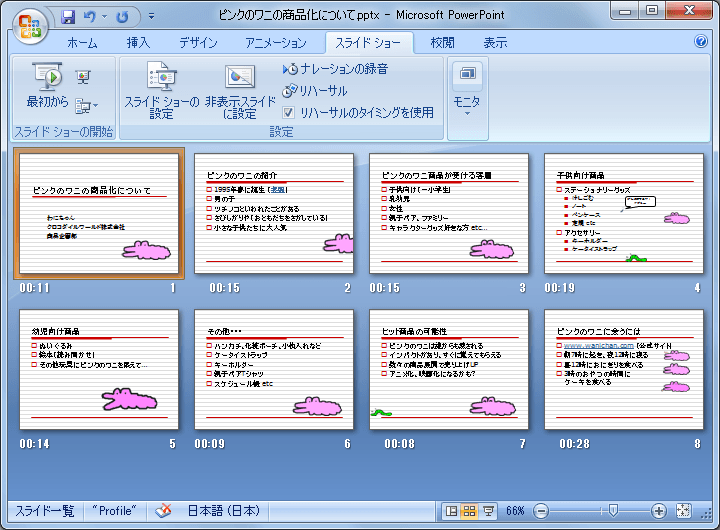Select slide 5 幼児向け商品 thumbnail

click(x=99, y=370)
